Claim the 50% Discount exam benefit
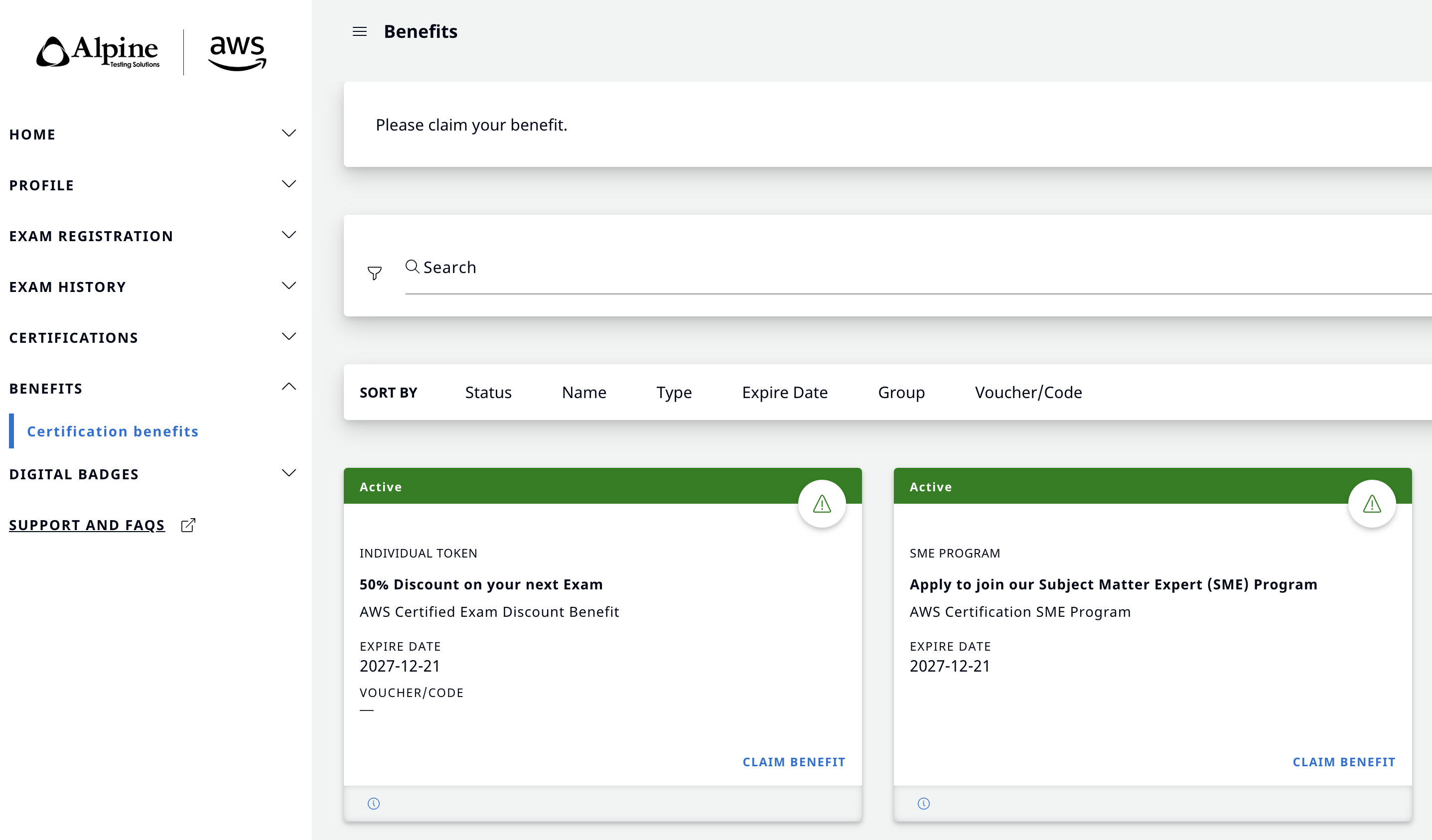The height and width of the screenshot is (840, 1432). point(794,762)
